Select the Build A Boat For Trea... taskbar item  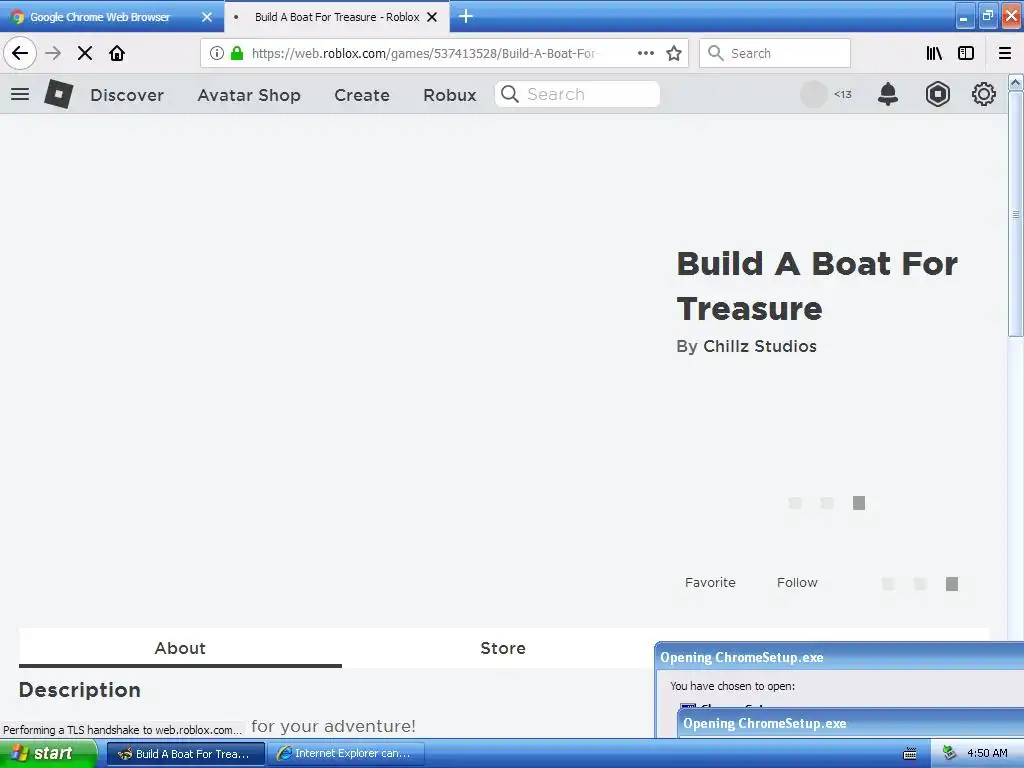coord(186,753)
